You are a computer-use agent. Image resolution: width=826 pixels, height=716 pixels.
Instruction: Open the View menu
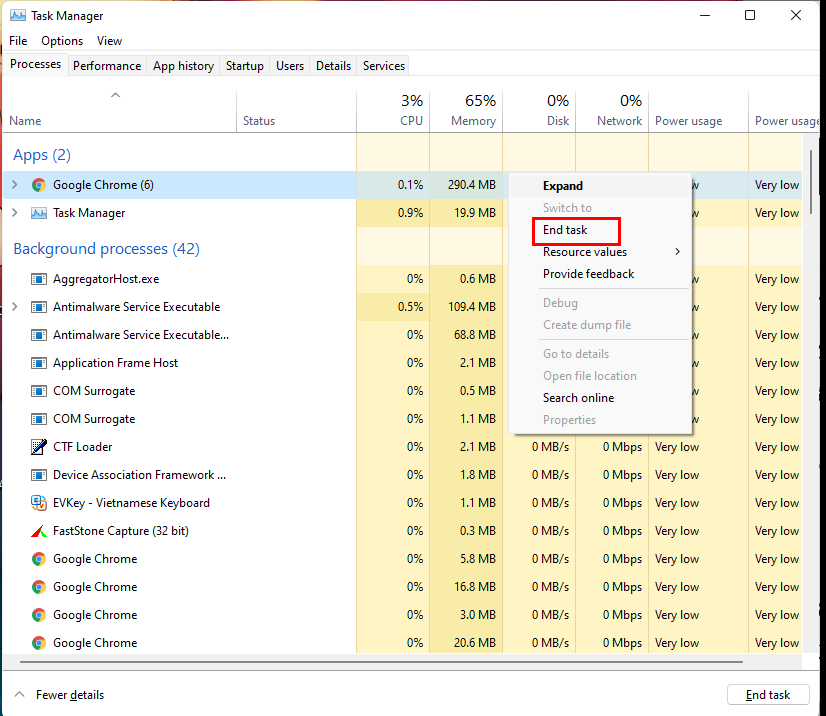click(109, 41)
